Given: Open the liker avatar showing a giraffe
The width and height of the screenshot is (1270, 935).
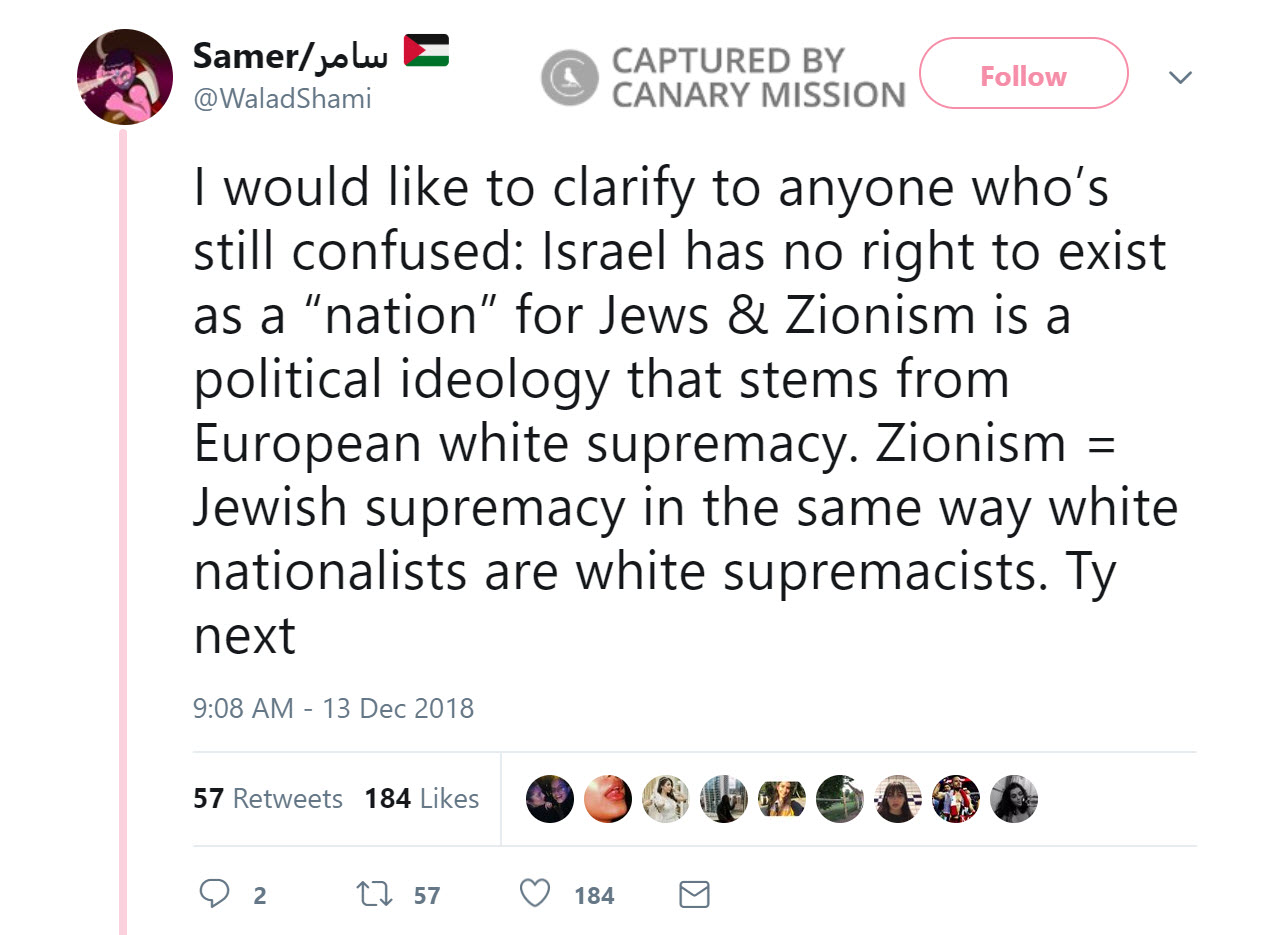Looking at the screenshot, I should click(x=840, y=799).
